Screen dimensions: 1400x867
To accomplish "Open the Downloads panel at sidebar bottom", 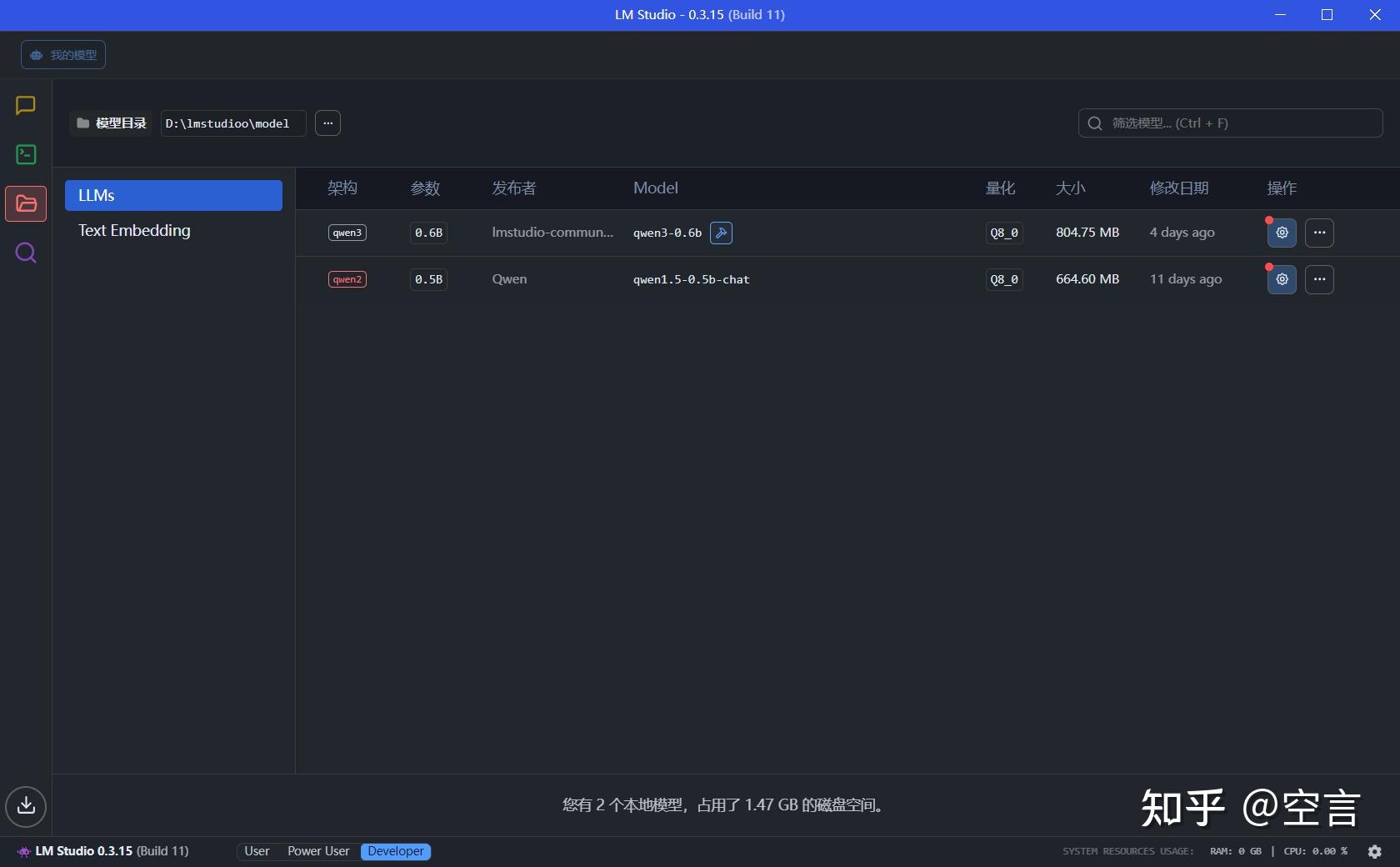I will [x=25, y=806].
